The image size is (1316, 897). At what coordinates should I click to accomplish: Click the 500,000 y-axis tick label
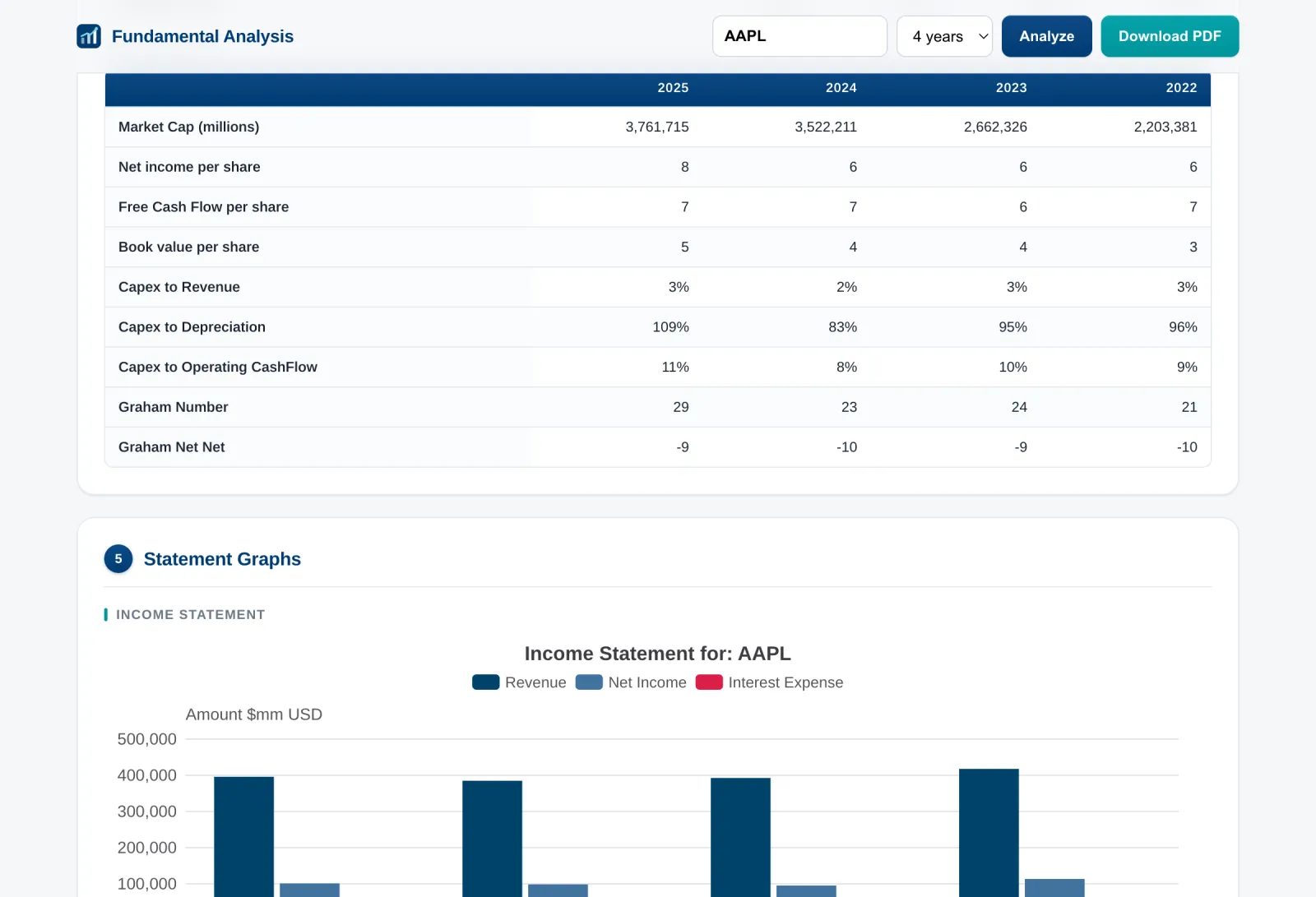tap(146, 739)
